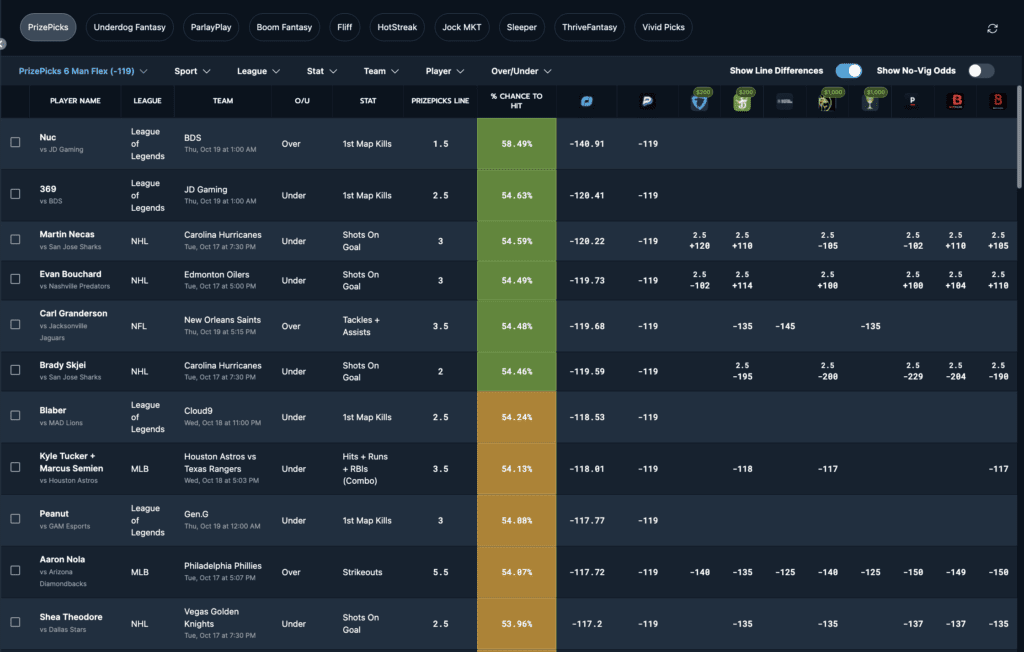This screenshot has height=652, width=1024.
Task: Click the 53.96% cell in Shea Theodore's row
Action: 517,624
